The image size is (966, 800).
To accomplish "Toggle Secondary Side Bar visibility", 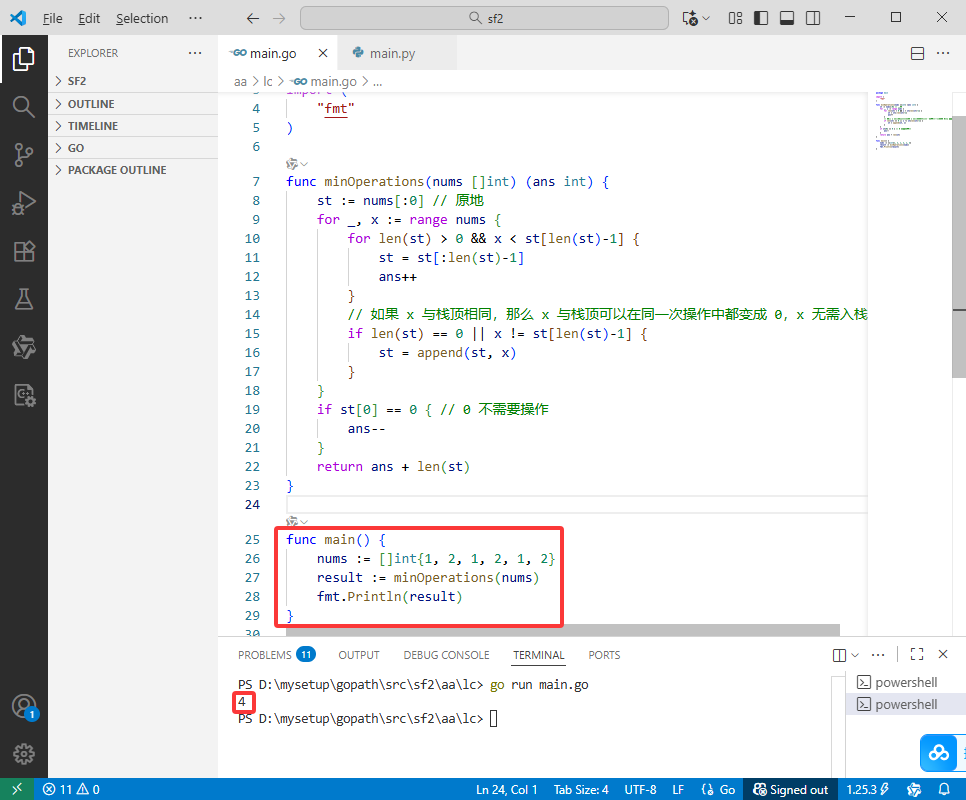I will [x=813, y=18].
